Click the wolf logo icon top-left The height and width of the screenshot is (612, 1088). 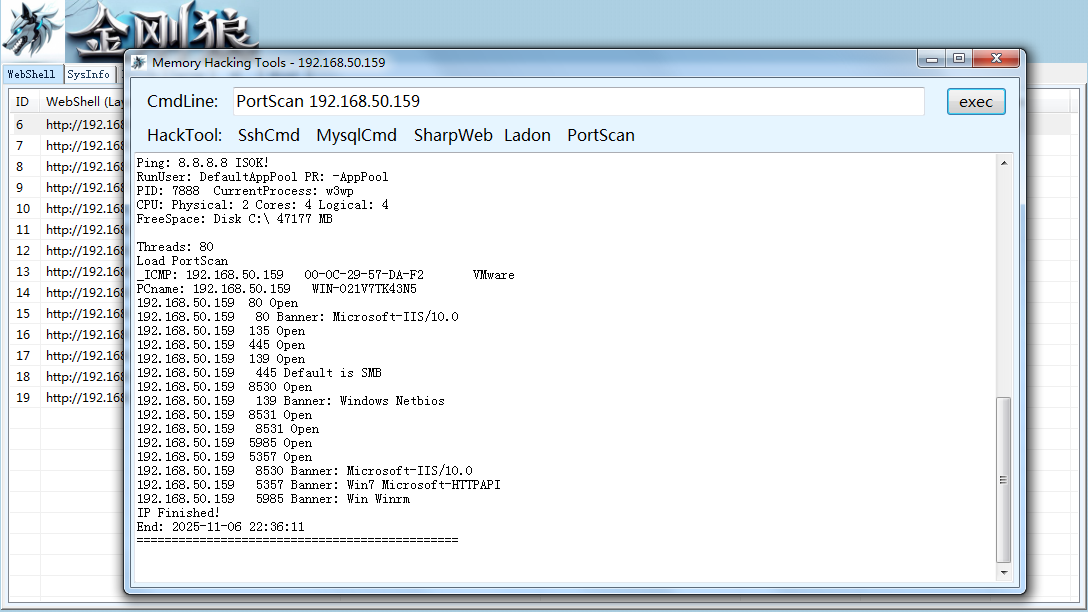click(x=31, y=31)
